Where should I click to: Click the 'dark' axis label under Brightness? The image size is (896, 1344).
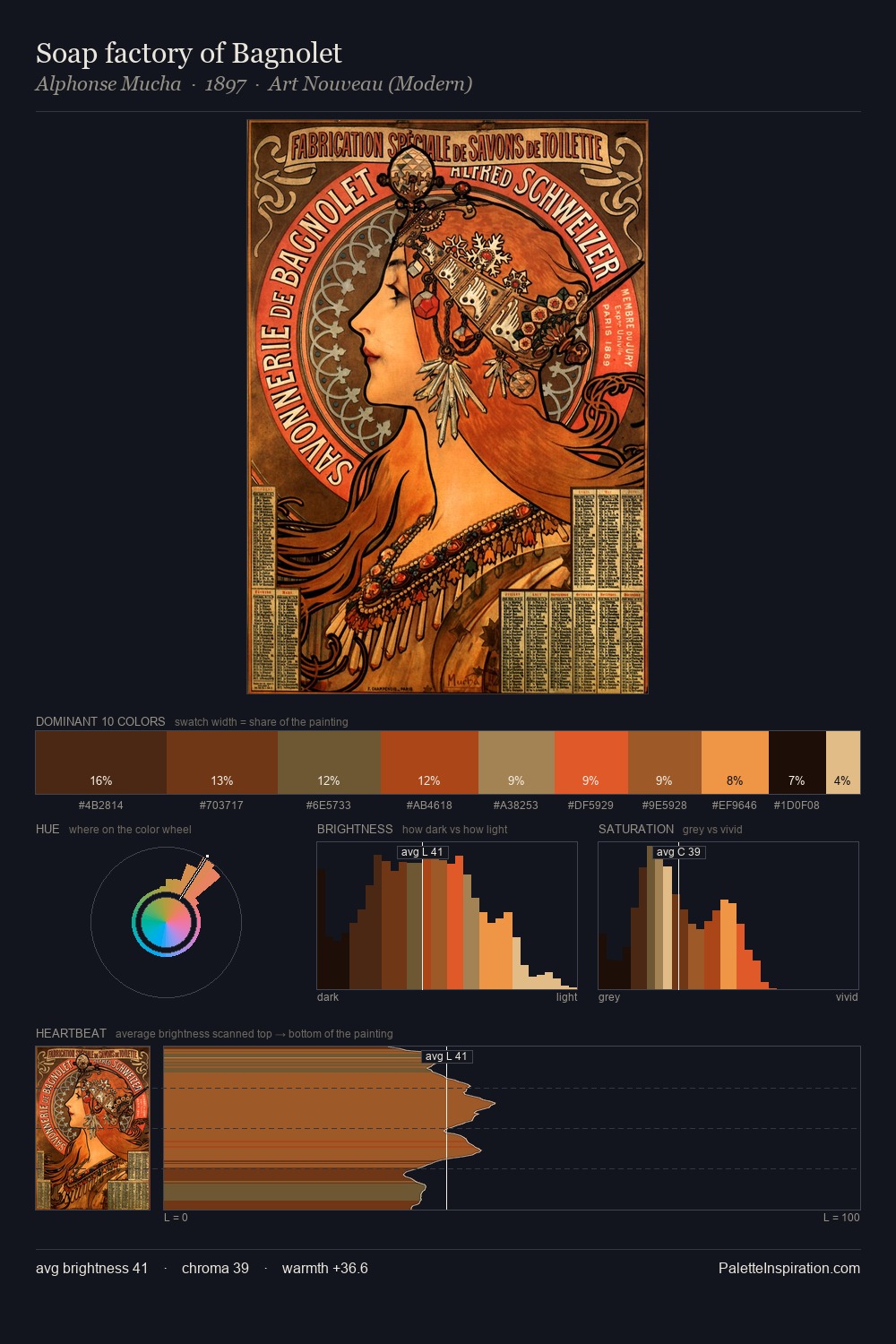click(328, 997)
